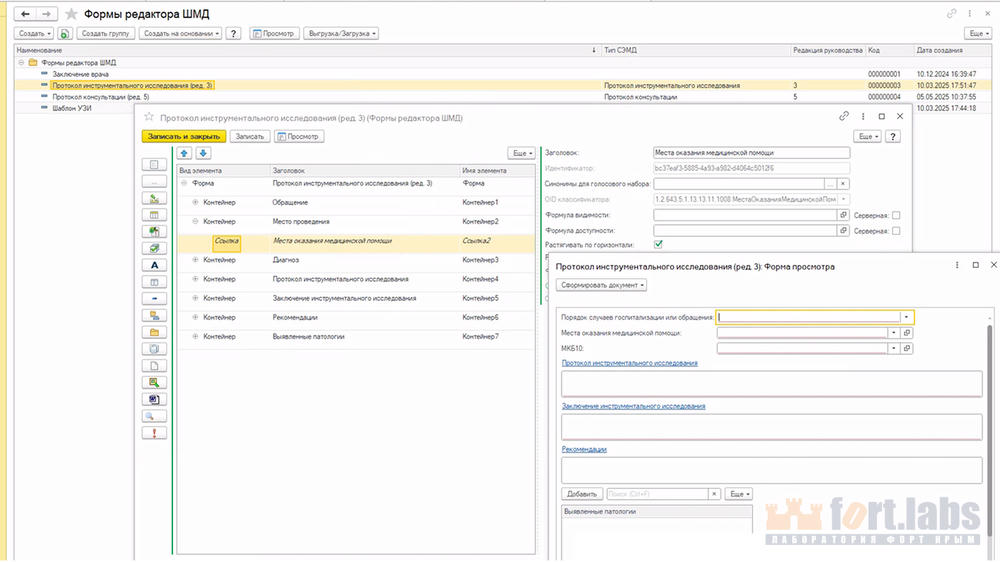Click the yellow folder icon in the element palette
Screen dimensions: 1000x562
pos(154,332)
